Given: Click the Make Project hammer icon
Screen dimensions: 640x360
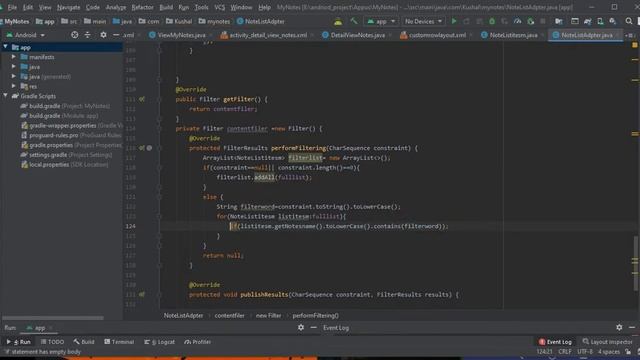Looking at the screenshot, I should [353, 21].
